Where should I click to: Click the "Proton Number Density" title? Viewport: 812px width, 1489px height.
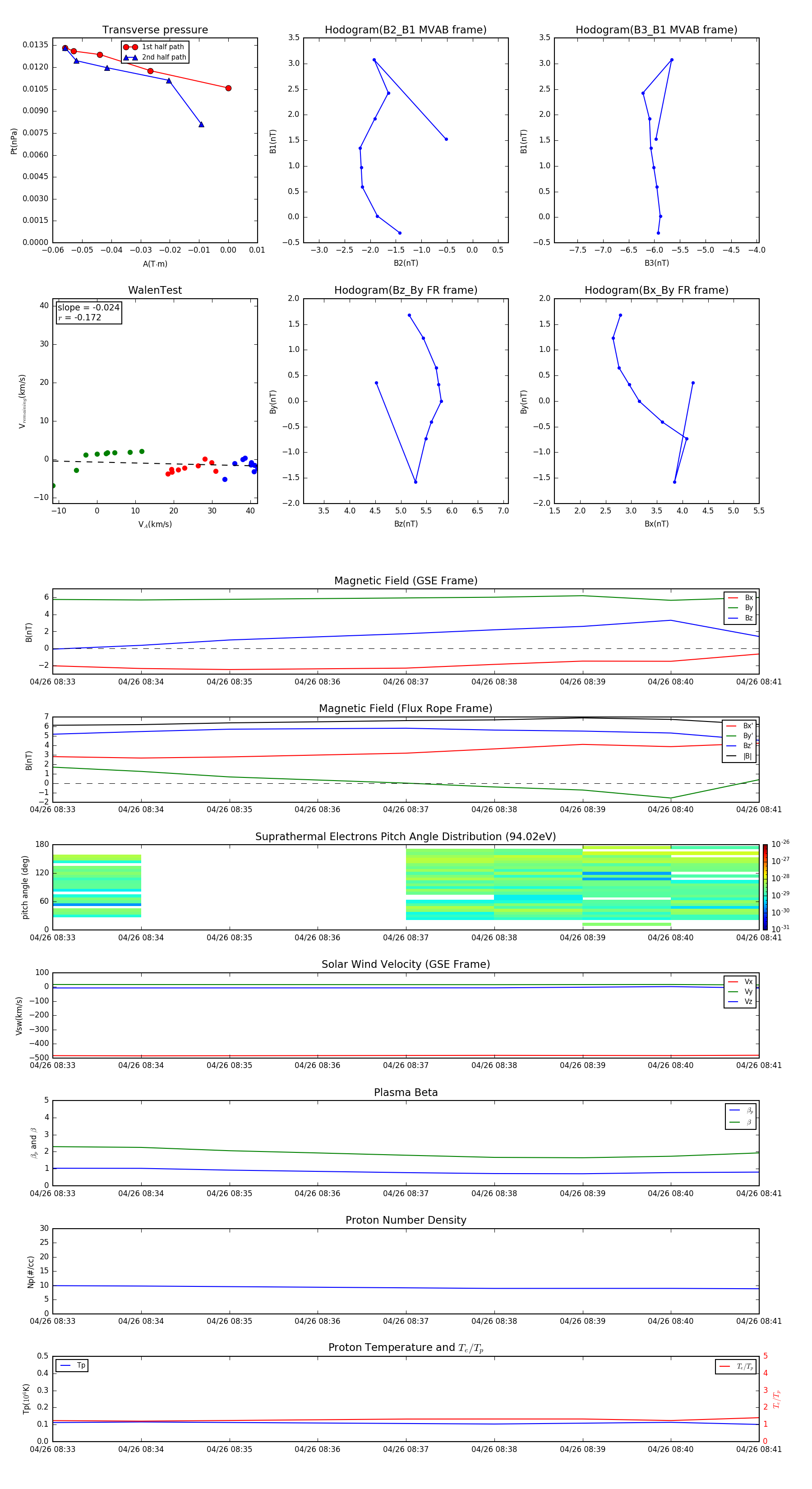(406, 1220)
